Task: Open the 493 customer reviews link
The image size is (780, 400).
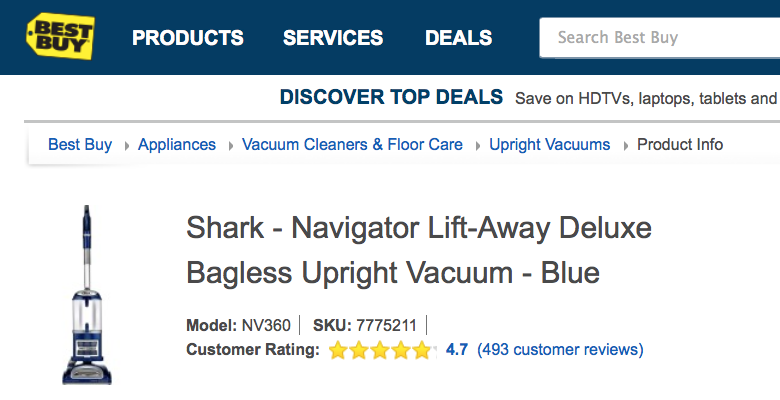Action: pos(560,350)
